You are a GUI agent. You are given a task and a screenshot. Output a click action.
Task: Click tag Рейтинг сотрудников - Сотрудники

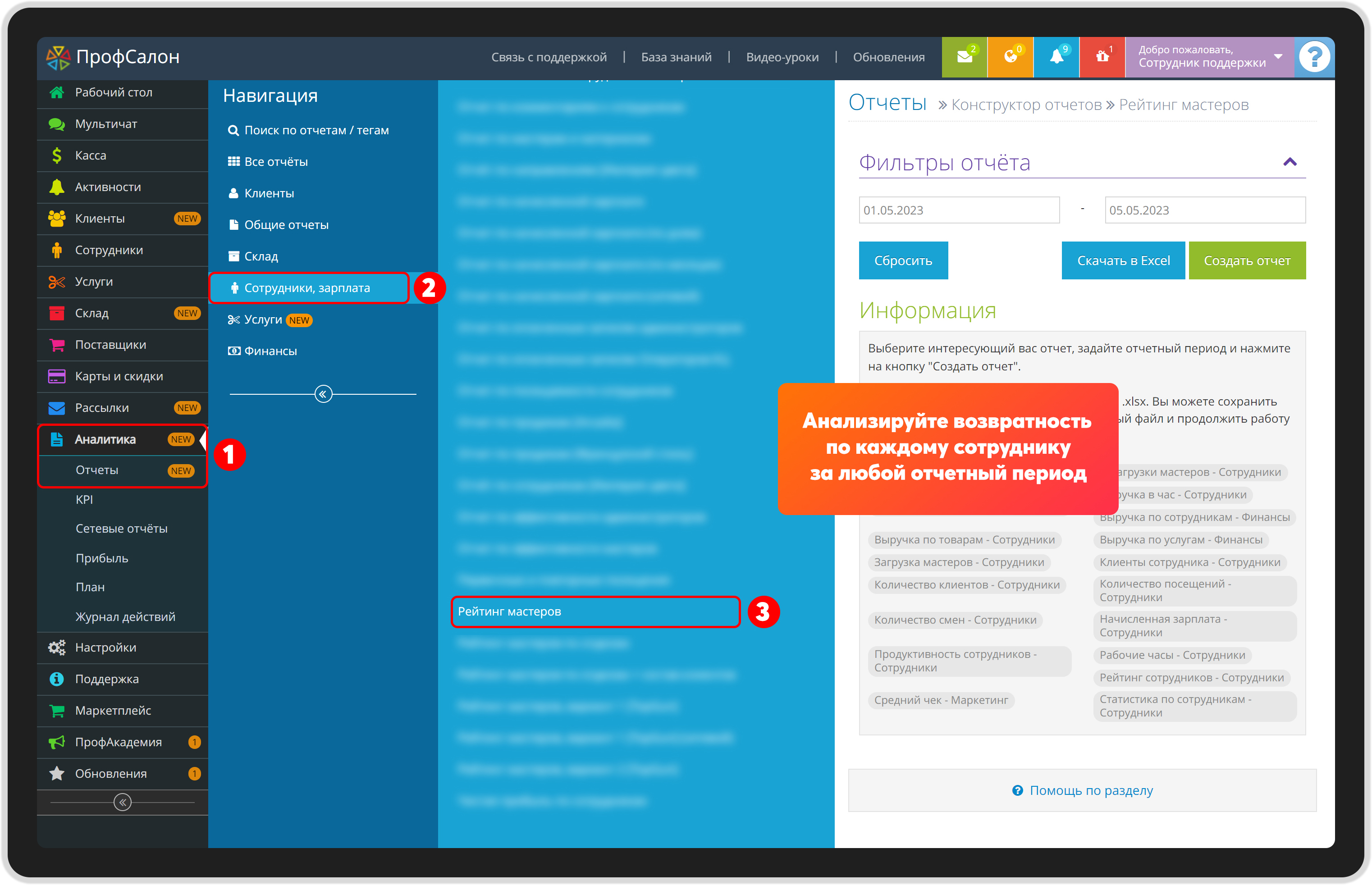click(x=1191, y=678)
